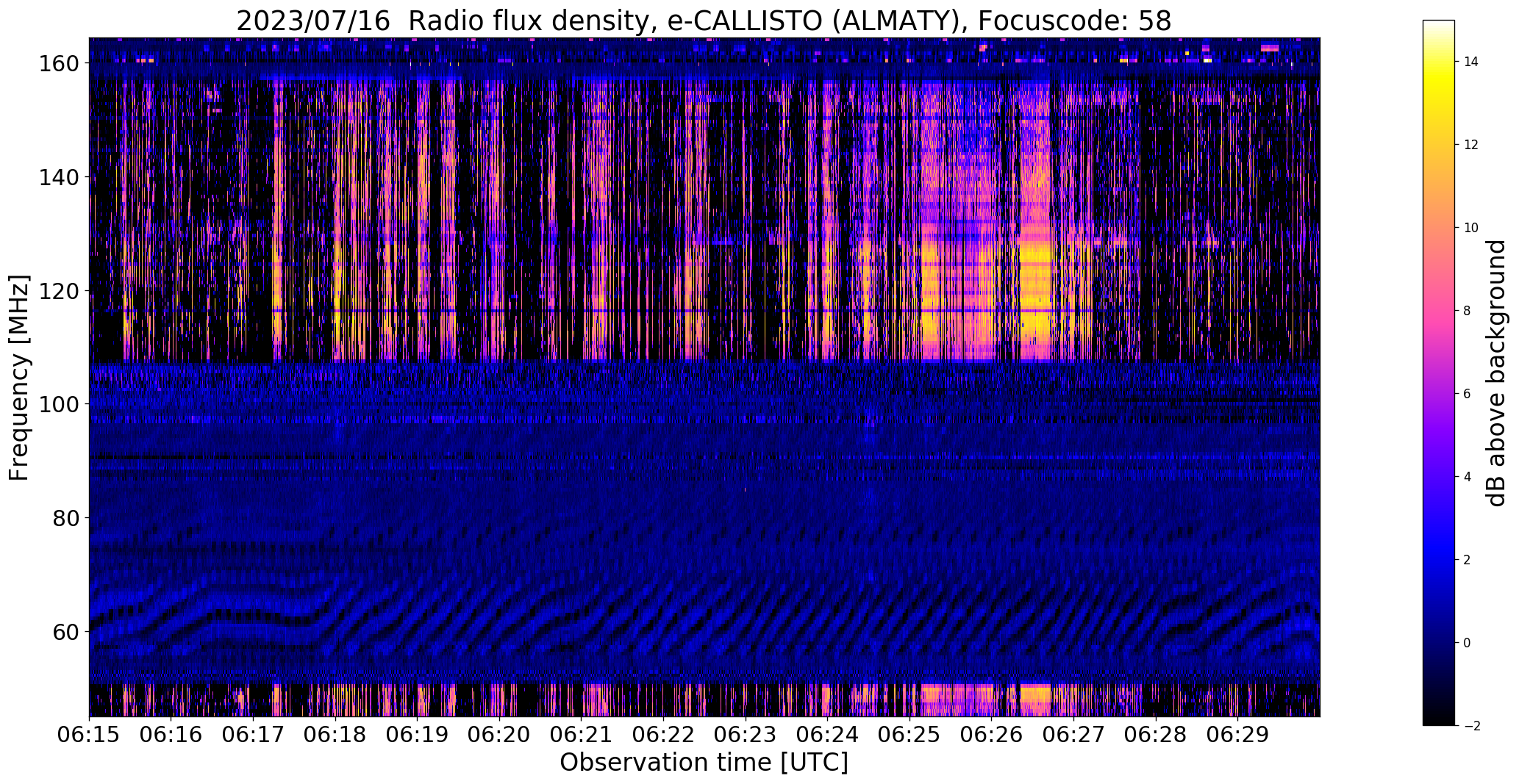
Task: Click the low-frequency burst at 06:26:30 below 50 MHz
Action: click(x=1035, y=700)
